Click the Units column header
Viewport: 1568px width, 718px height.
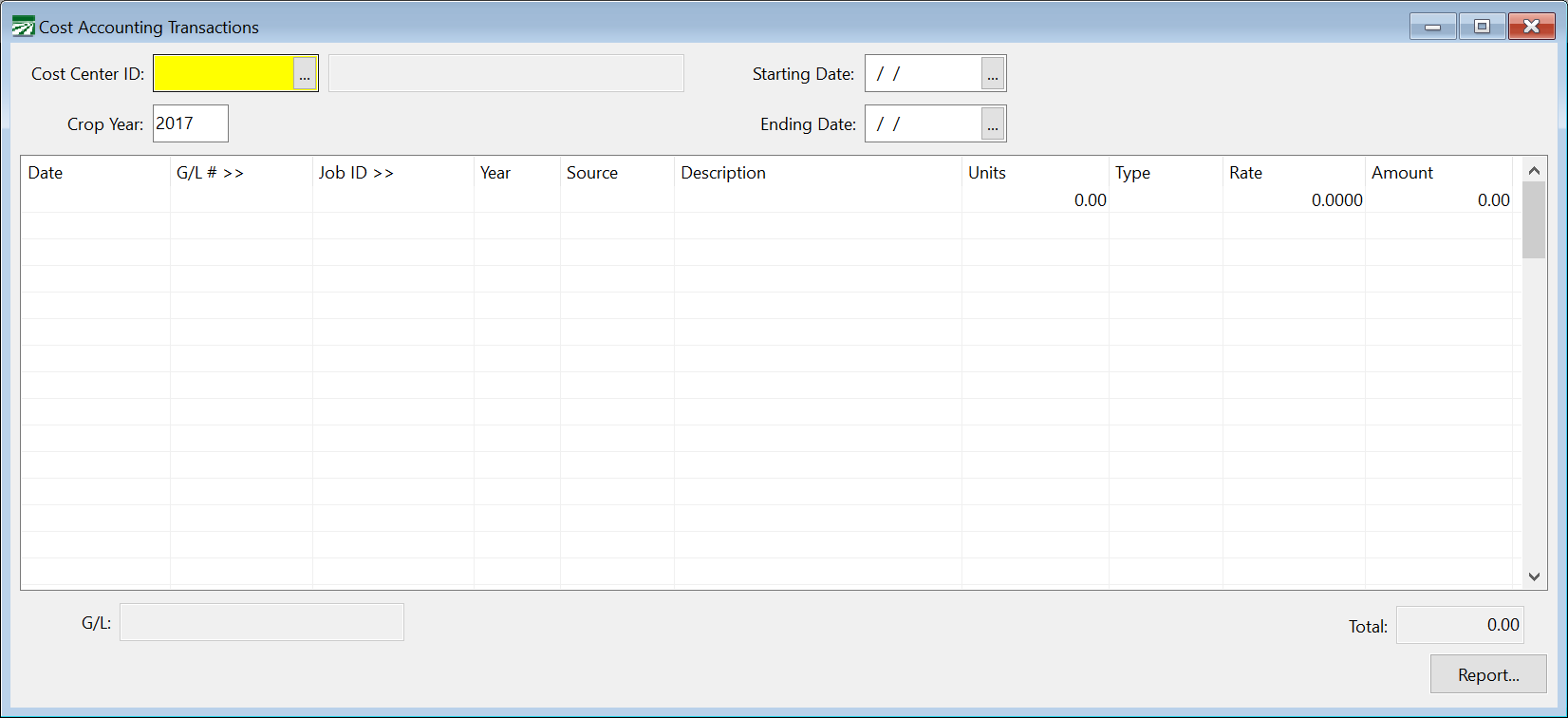point(1036,173)
